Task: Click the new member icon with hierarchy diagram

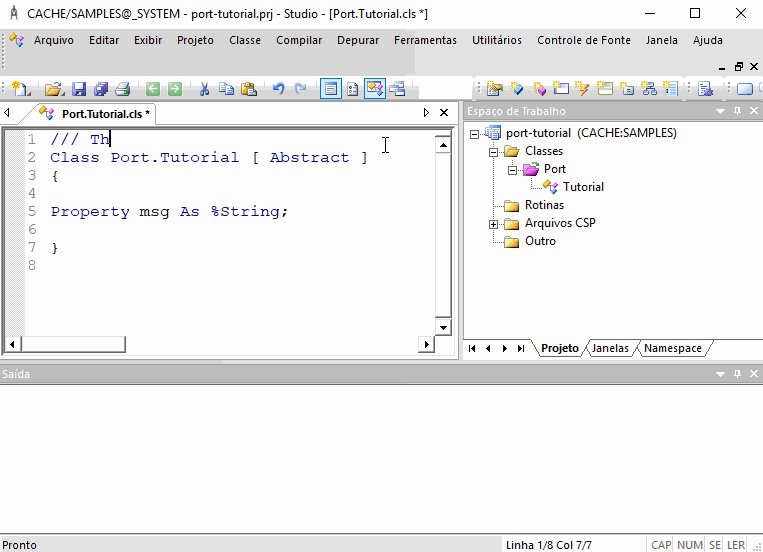Action: (x=649, y=89)
